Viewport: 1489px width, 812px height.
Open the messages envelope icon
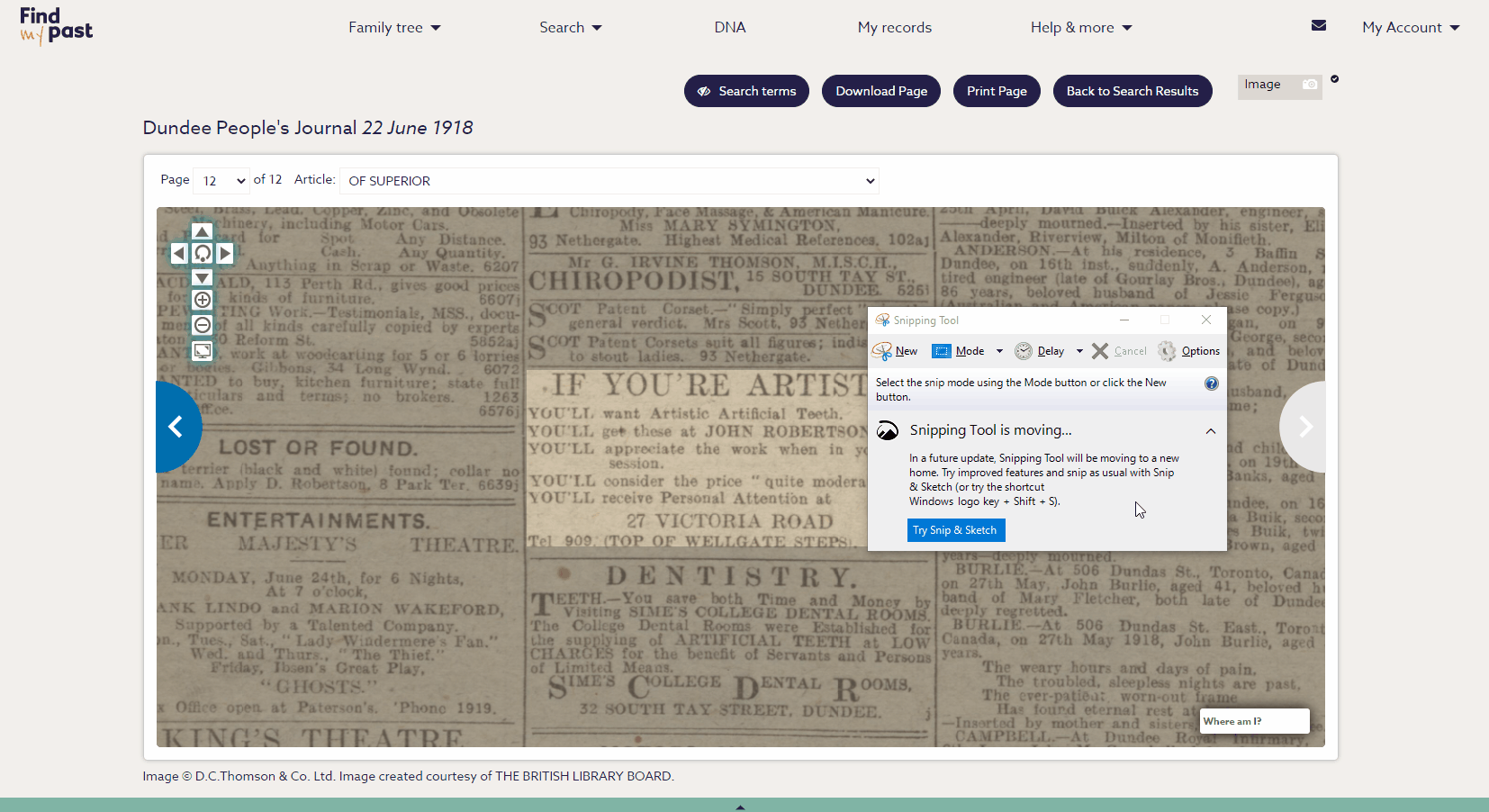(1319, 26)
